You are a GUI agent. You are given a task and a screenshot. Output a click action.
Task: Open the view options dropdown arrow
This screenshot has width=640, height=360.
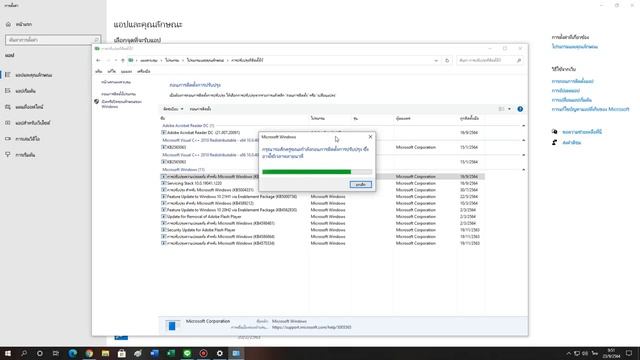point(509,109)
